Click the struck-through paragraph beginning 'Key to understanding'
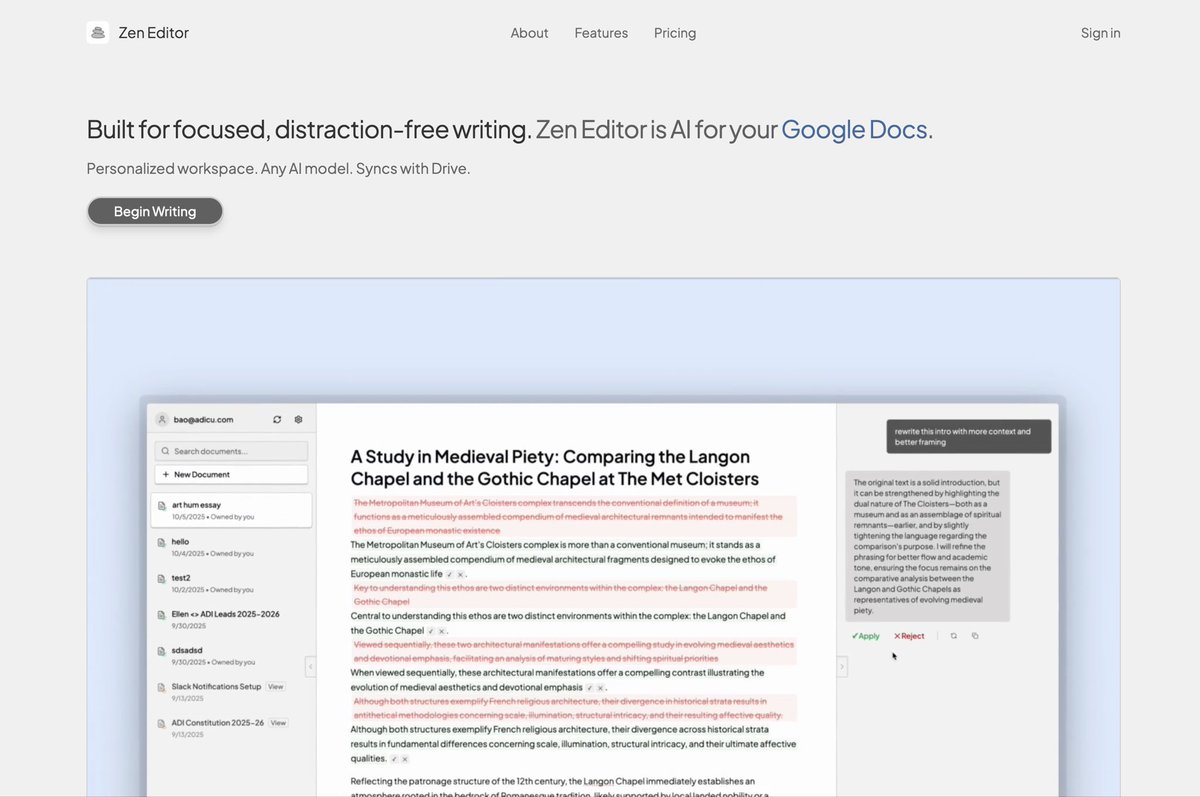 coord(574,595)
